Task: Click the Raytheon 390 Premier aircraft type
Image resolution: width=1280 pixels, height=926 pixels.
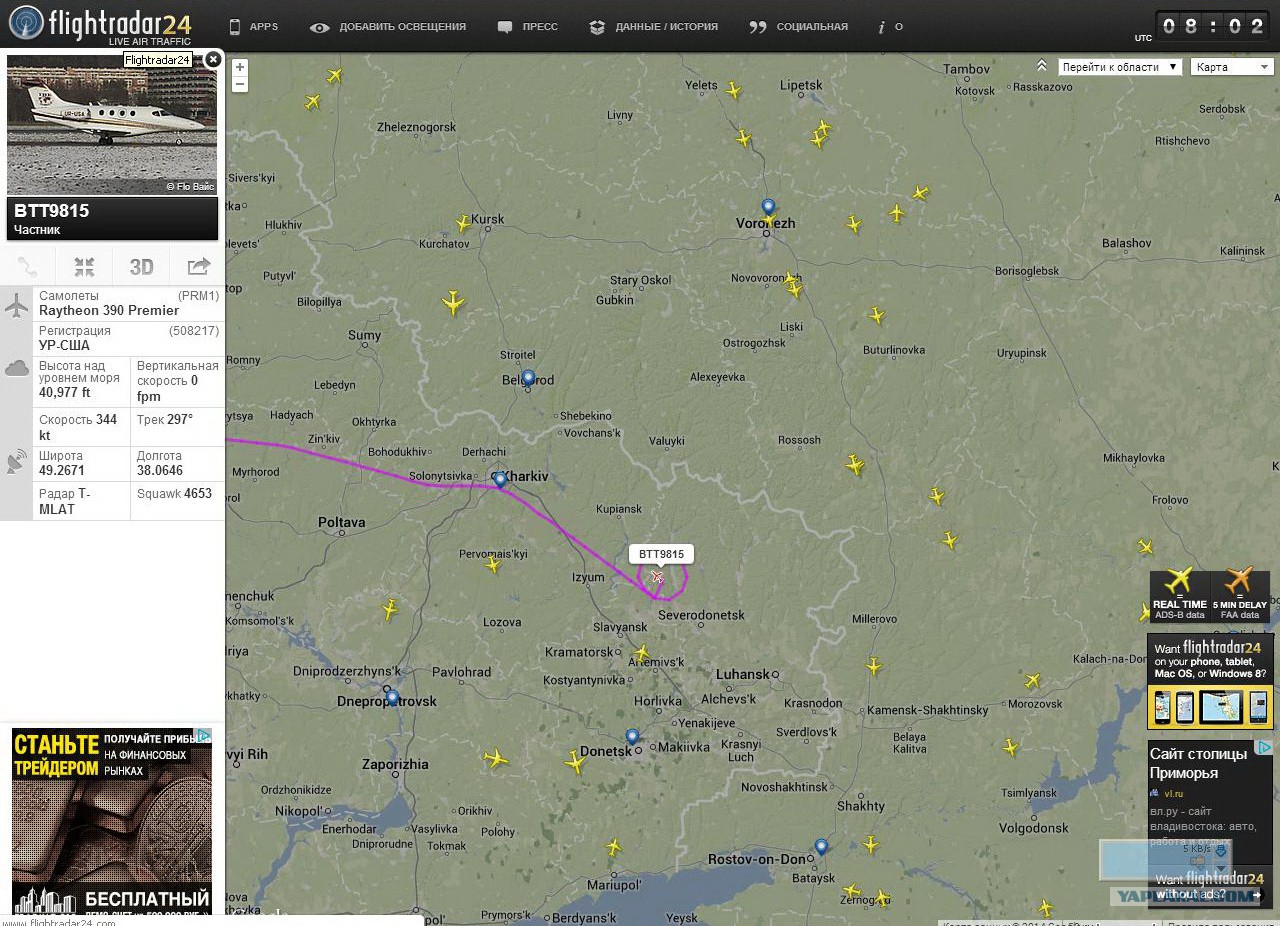Action: pos(109,311)
